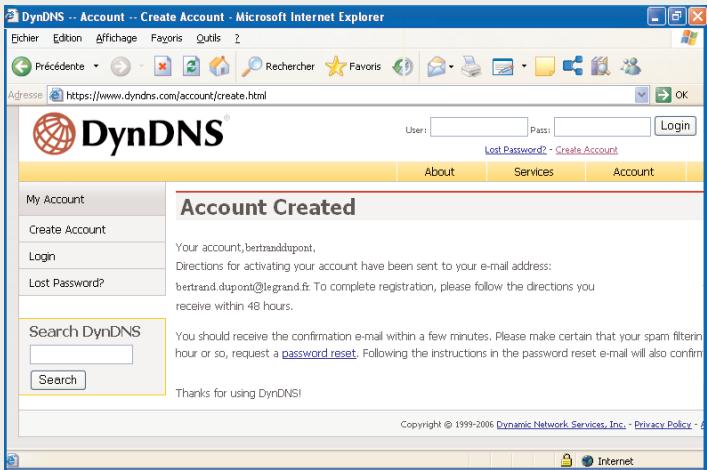Click the page icon in address bar
This screenshot has height=470, width=707.
tap(56, 95)
